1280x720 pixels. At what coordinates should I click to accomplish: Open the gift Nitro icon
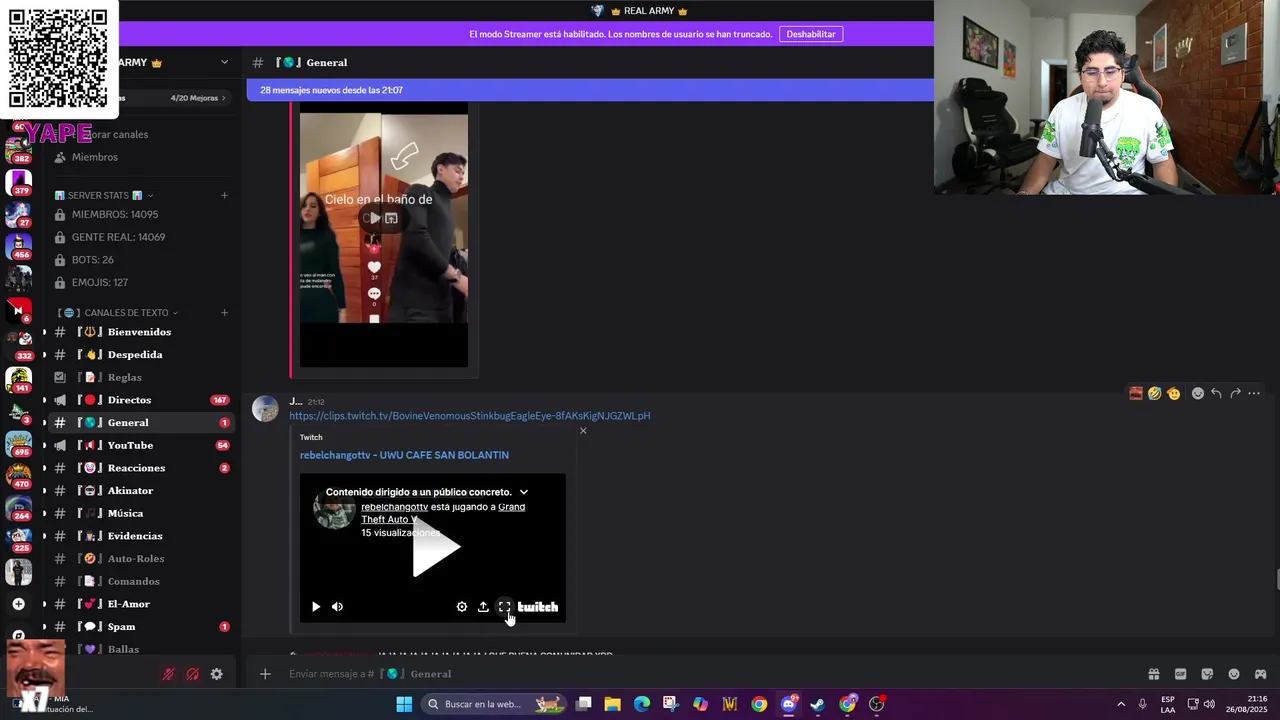click(1153, 674)
